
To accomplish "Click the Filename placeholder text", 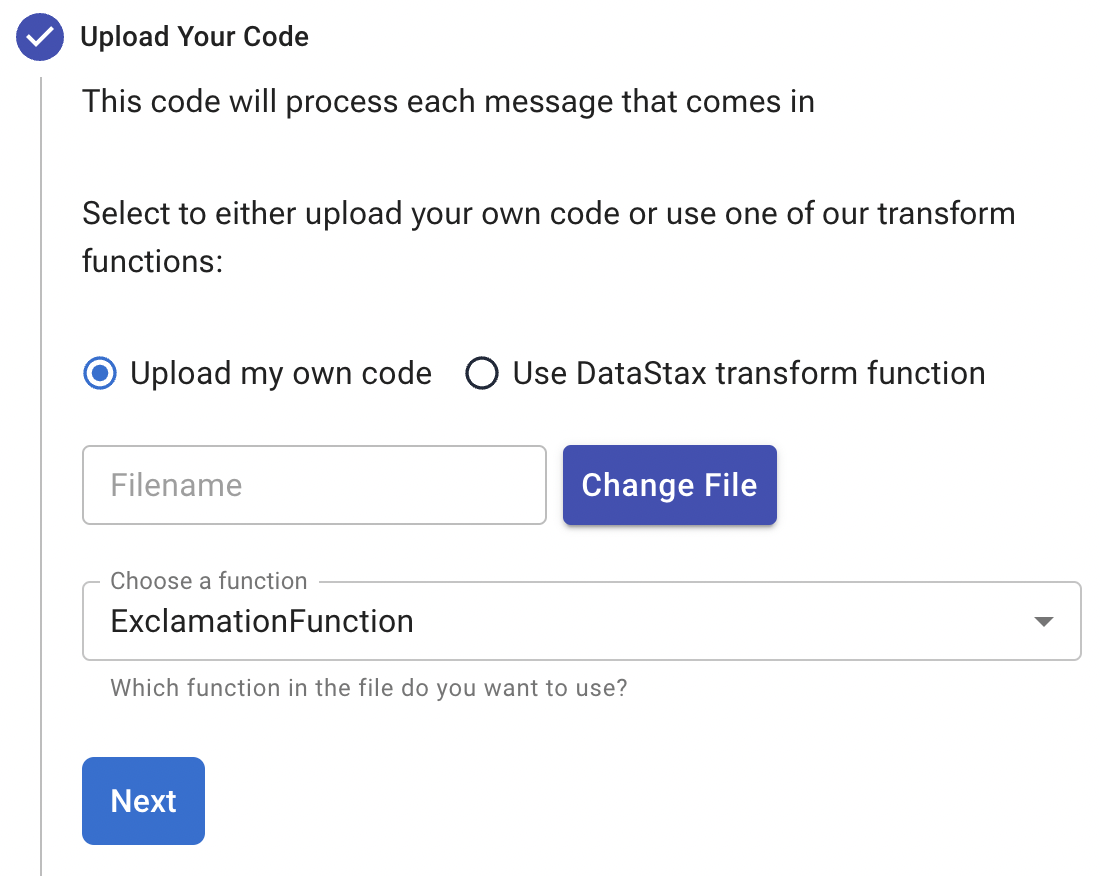I will pos(176,485).
